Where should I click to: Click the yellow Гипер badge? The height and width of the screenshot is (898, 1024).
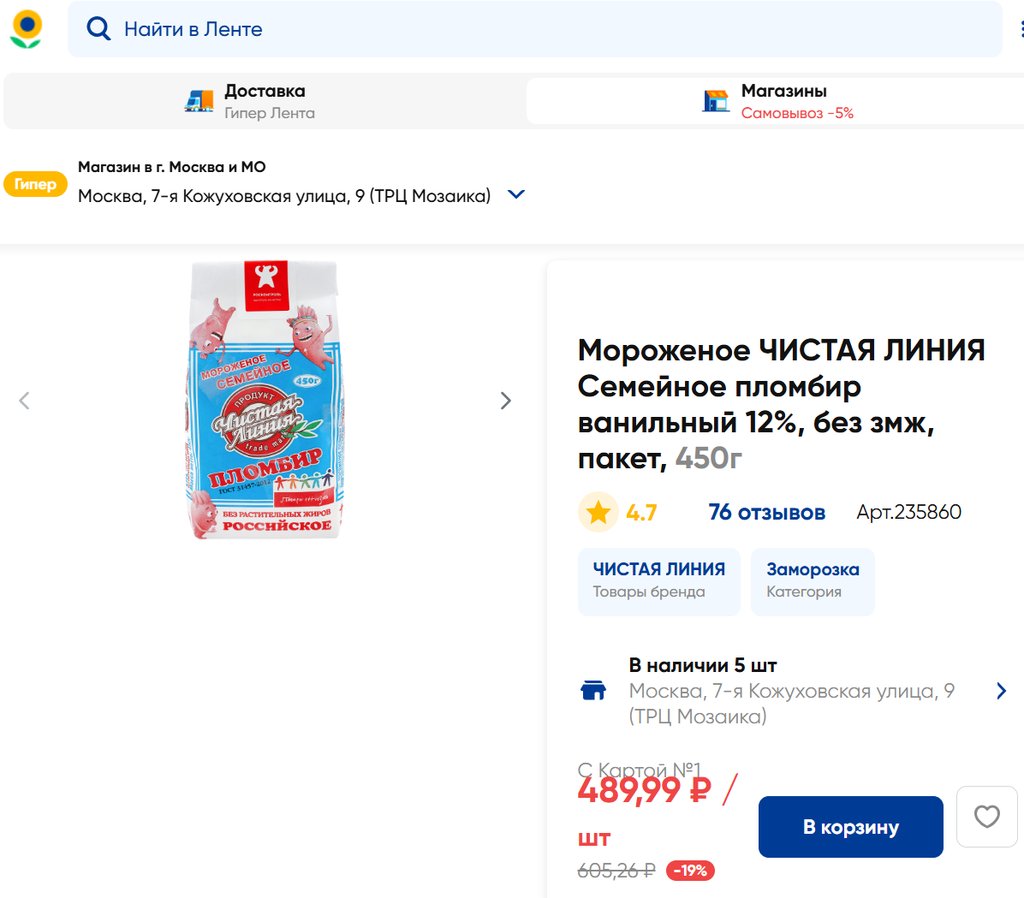click(35, 184)
